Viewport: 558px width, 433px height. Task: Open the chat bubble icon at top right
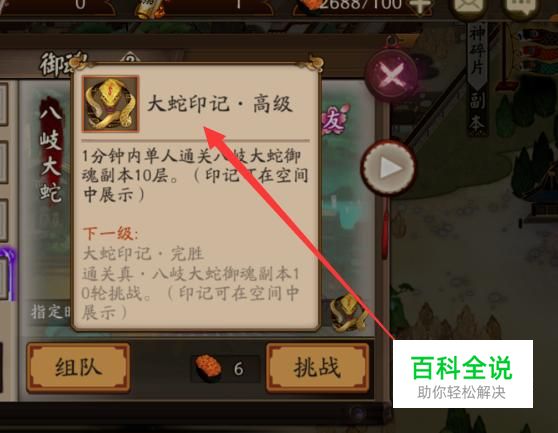click(x=521, y=7)
